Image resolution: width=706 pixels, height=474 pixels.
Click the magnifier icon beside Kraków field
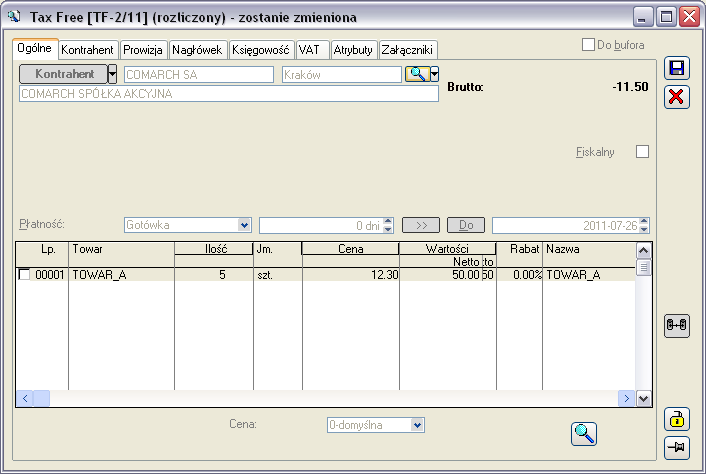coord(417,74)
